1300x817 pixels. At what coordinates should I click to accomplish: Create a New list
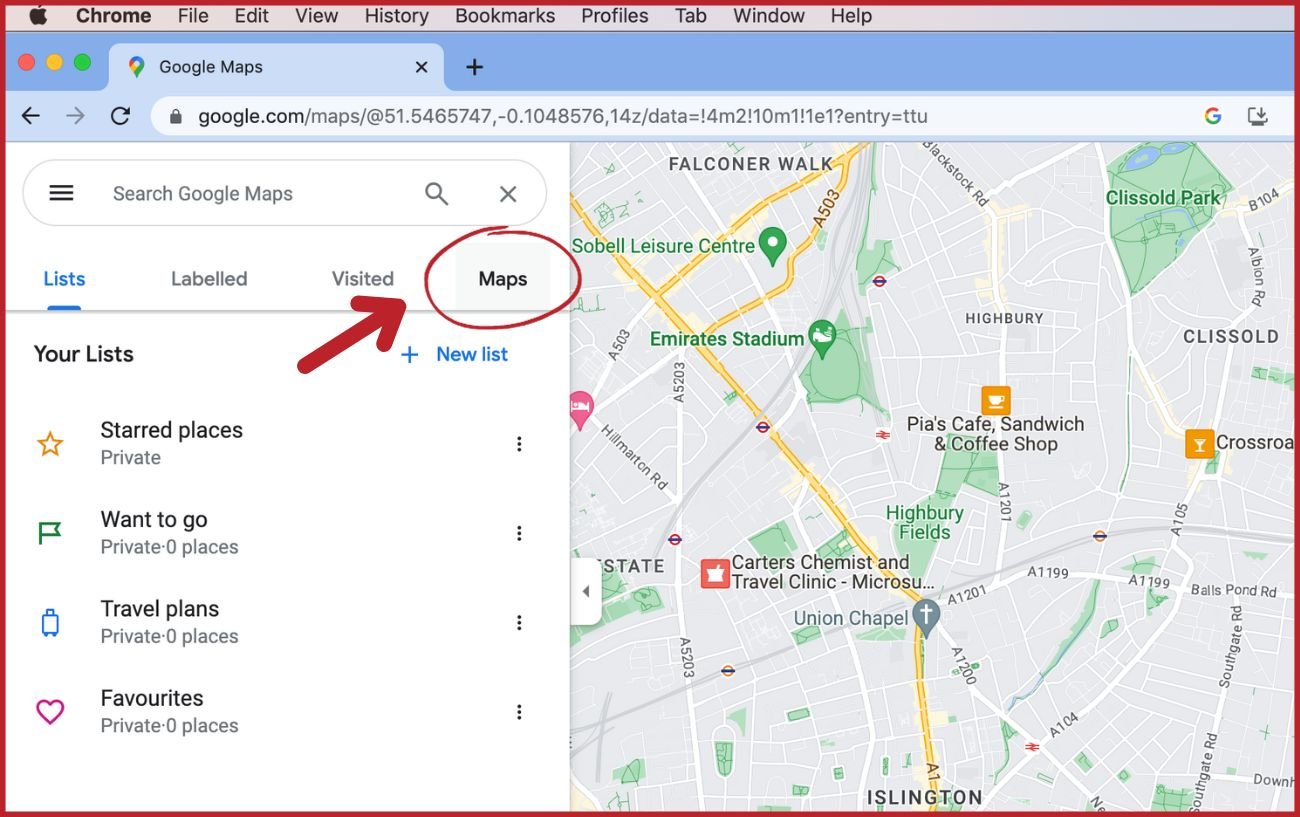454,354
